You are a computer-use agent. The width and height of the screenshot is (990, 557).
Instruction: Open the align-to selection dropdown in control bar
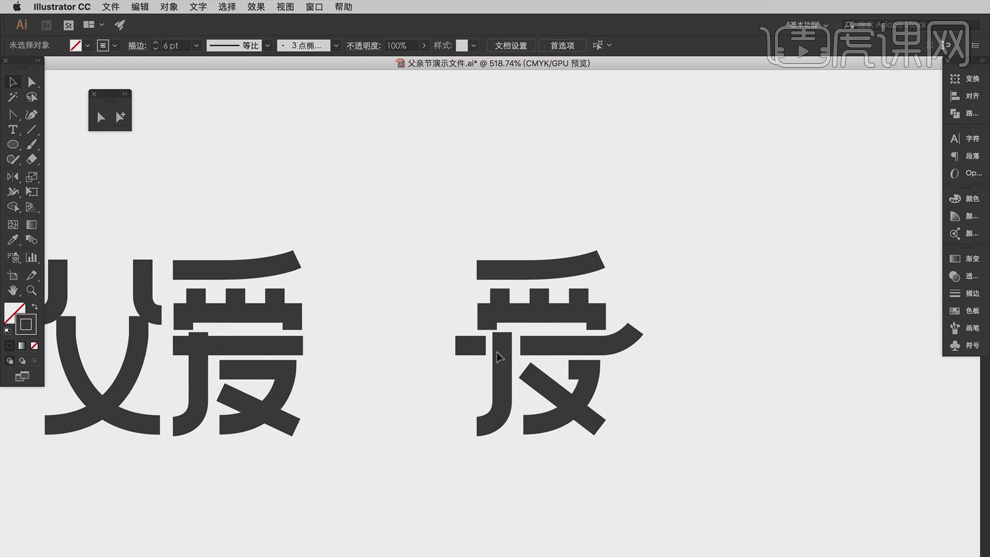[602, 45]
